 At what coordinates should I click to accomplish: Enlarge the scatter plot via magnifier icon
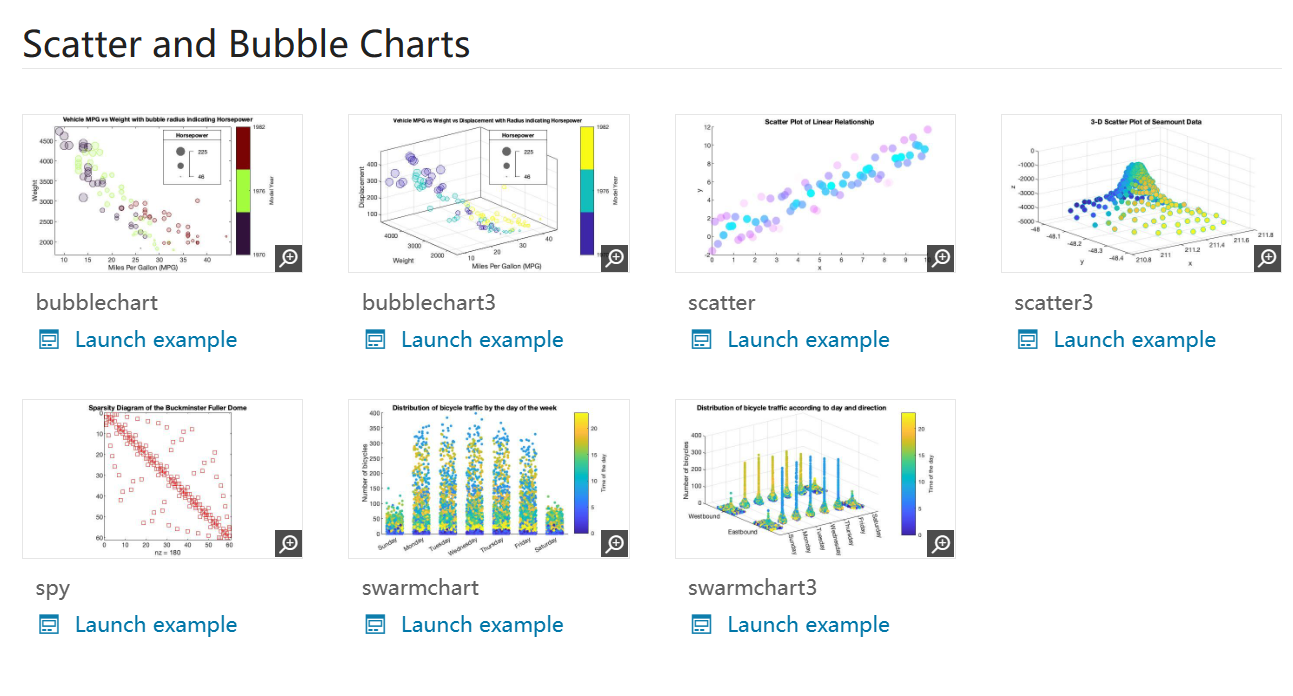click(941, 258)
